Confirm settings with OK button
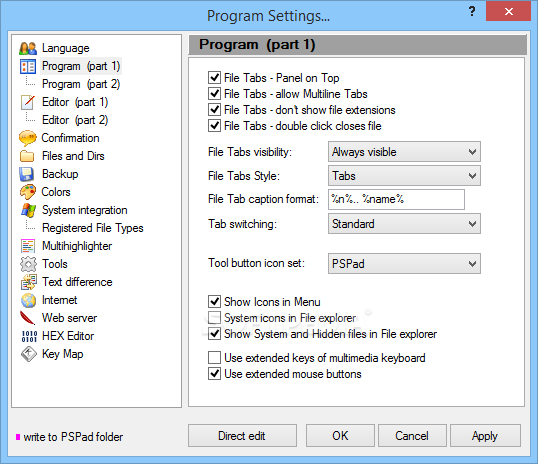The image size is (538, 464). pos(340,436)
